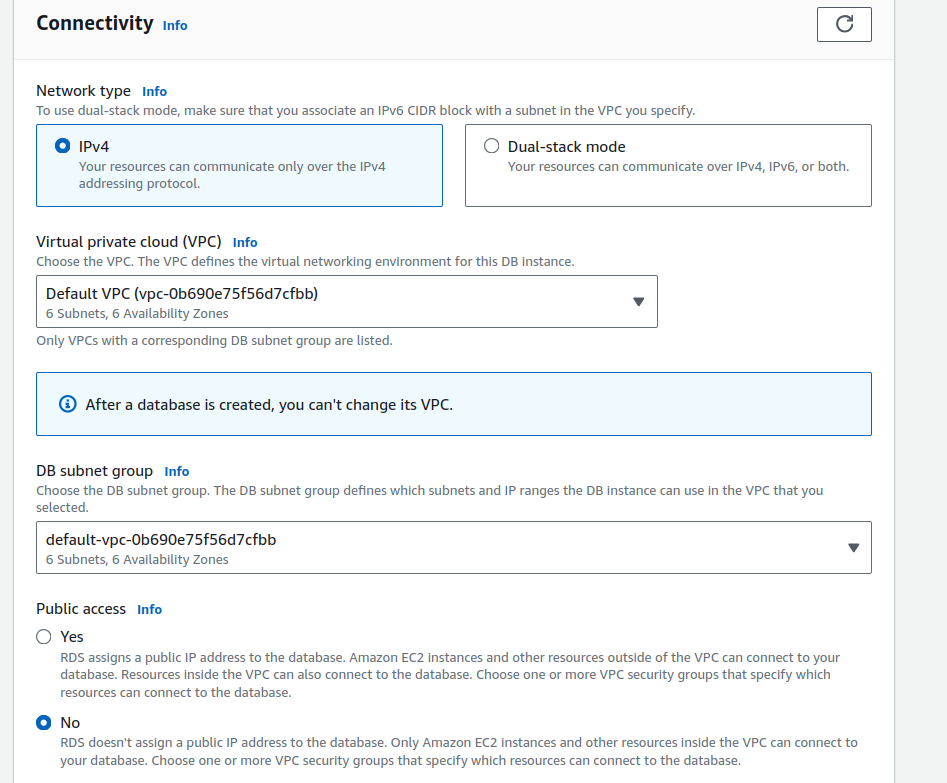Choose No for public access
Screen dimensions: 947x783
pyautogui.click(x=43, y=723)
